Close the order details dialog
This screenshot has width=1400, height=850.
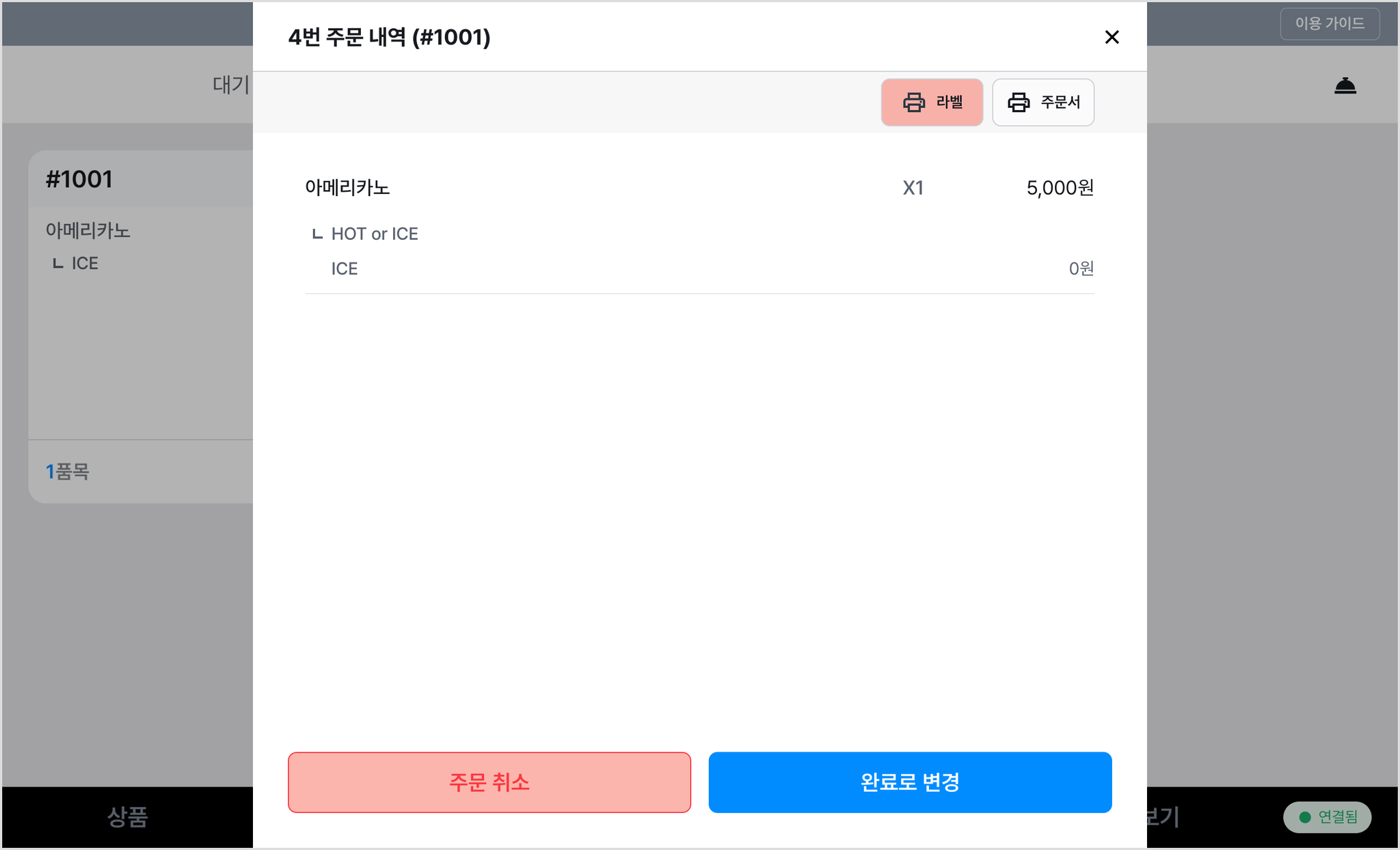(x=1112, y=37)
